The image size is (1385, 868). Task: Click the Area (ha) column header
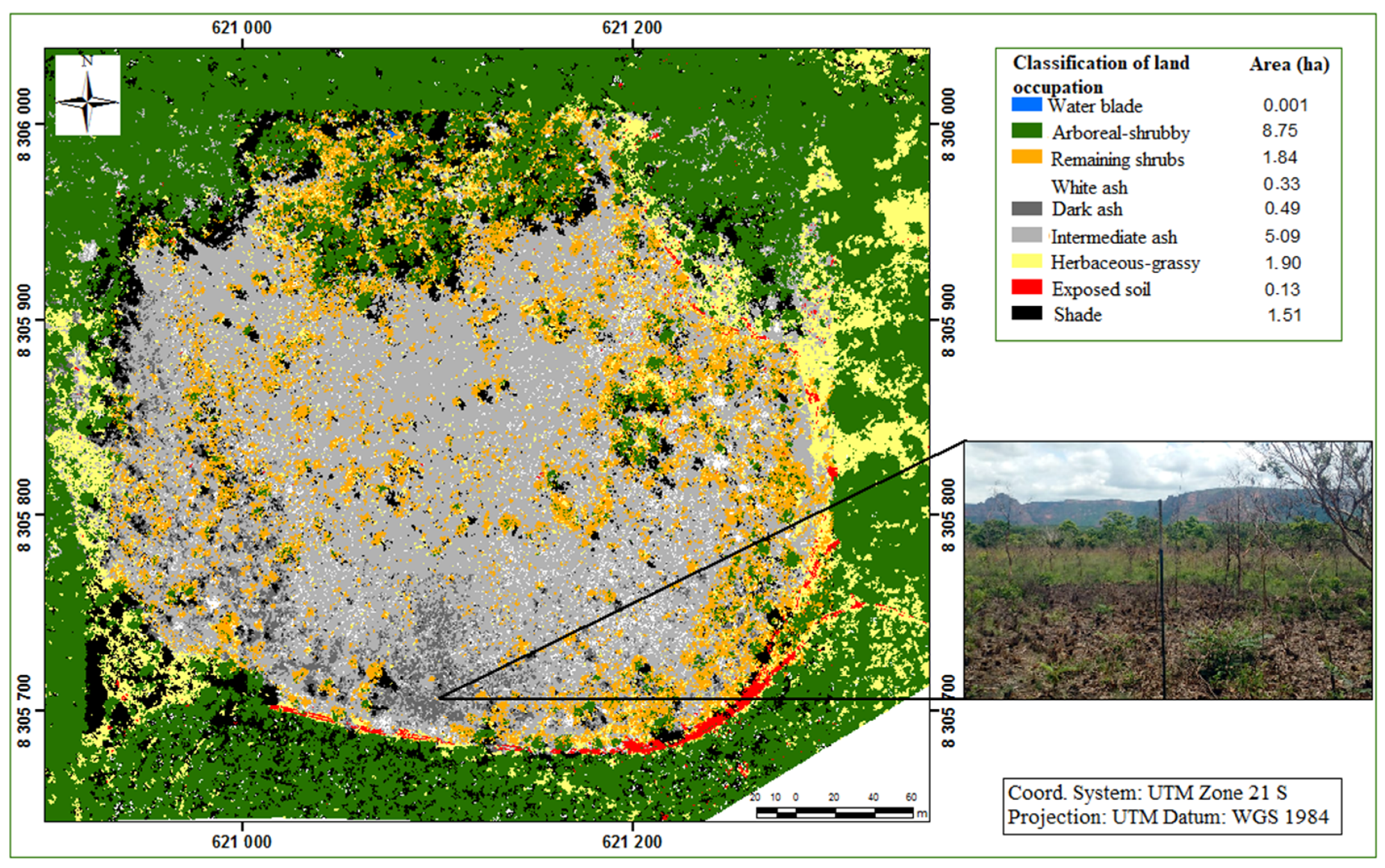click(1289, 65)
